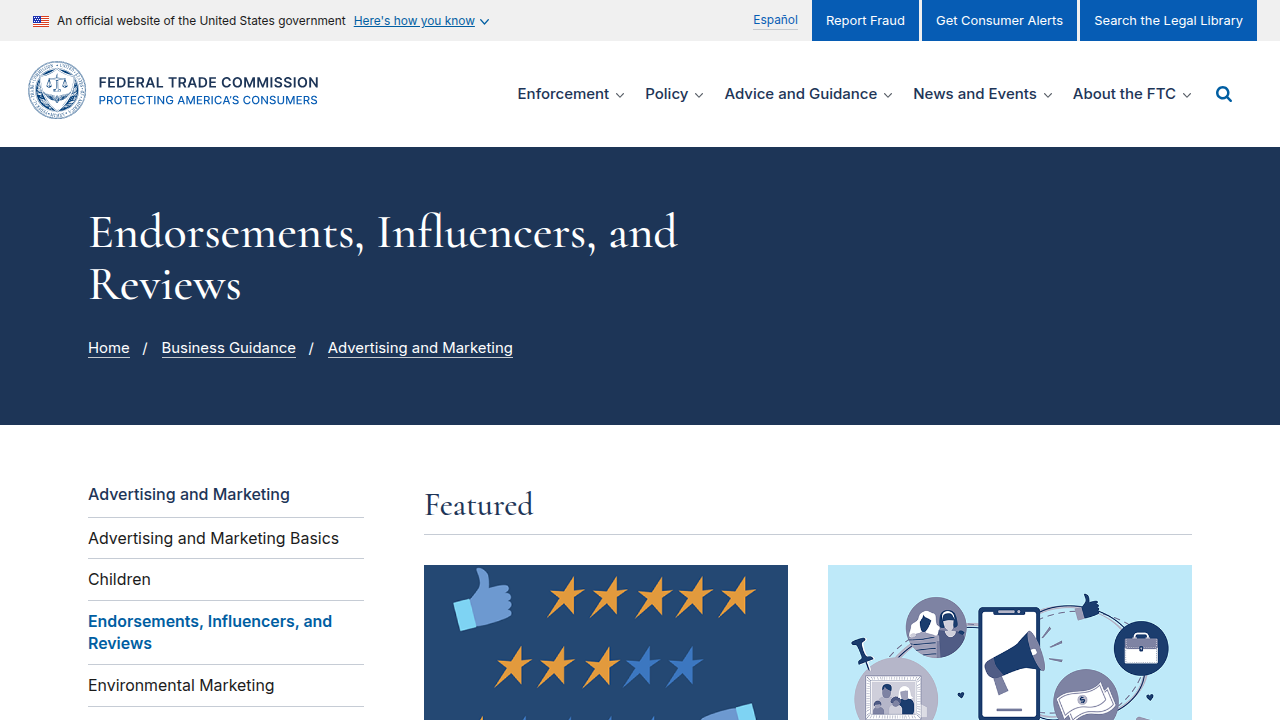Open the megaphone phone featured thumbnail
This screenshot has width=1280, height=720.
[1010, 642]
